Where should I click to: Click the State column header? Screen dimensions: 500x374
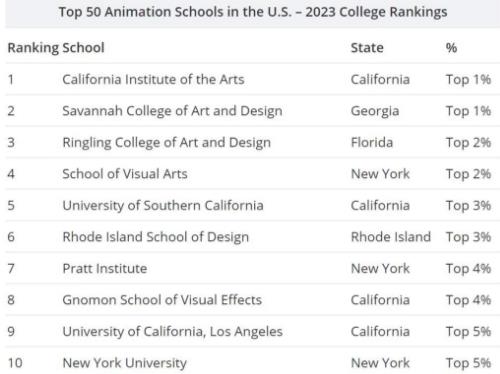367,48
